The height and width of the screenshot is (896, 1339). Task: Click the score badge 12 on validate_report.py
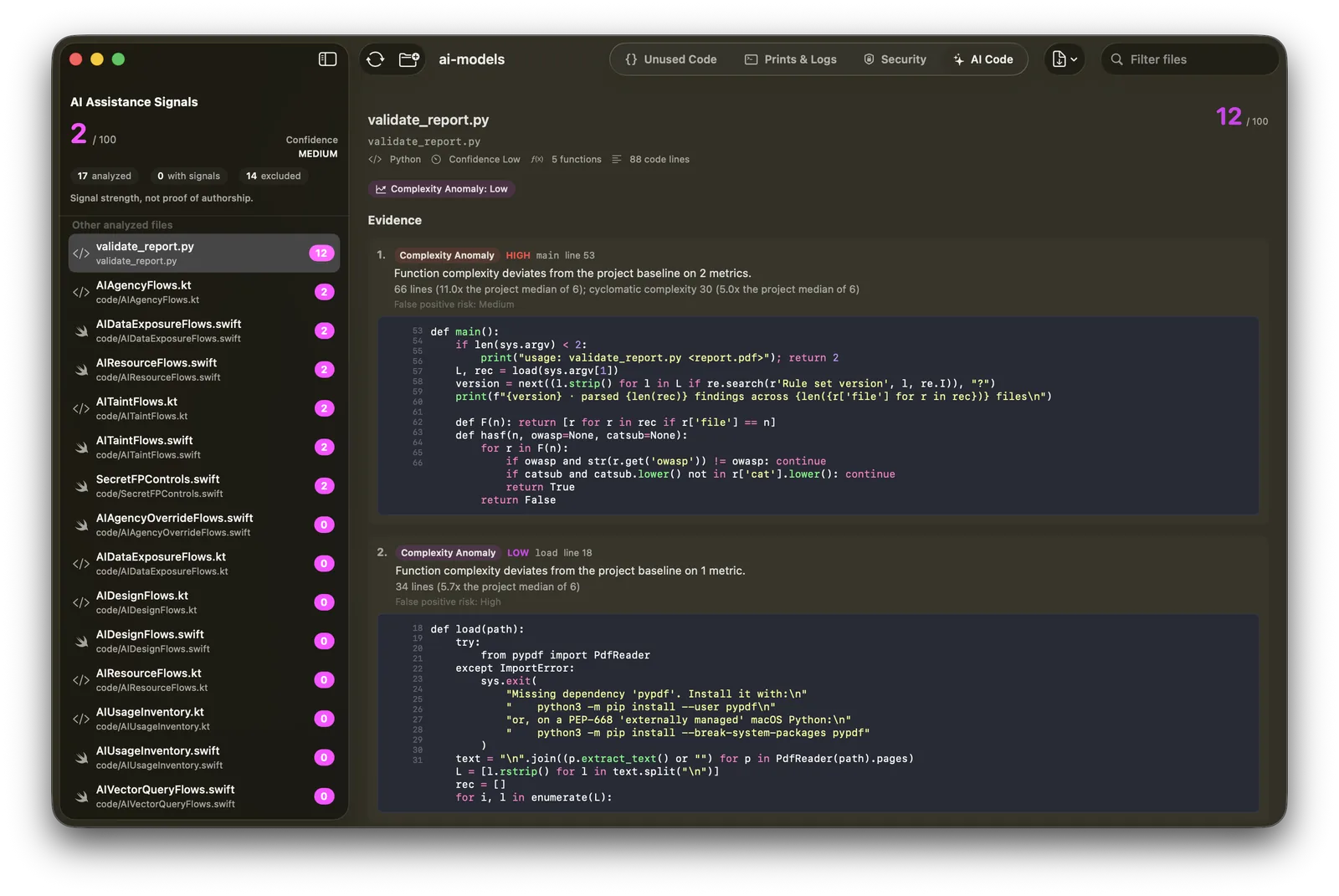[321, 253]
